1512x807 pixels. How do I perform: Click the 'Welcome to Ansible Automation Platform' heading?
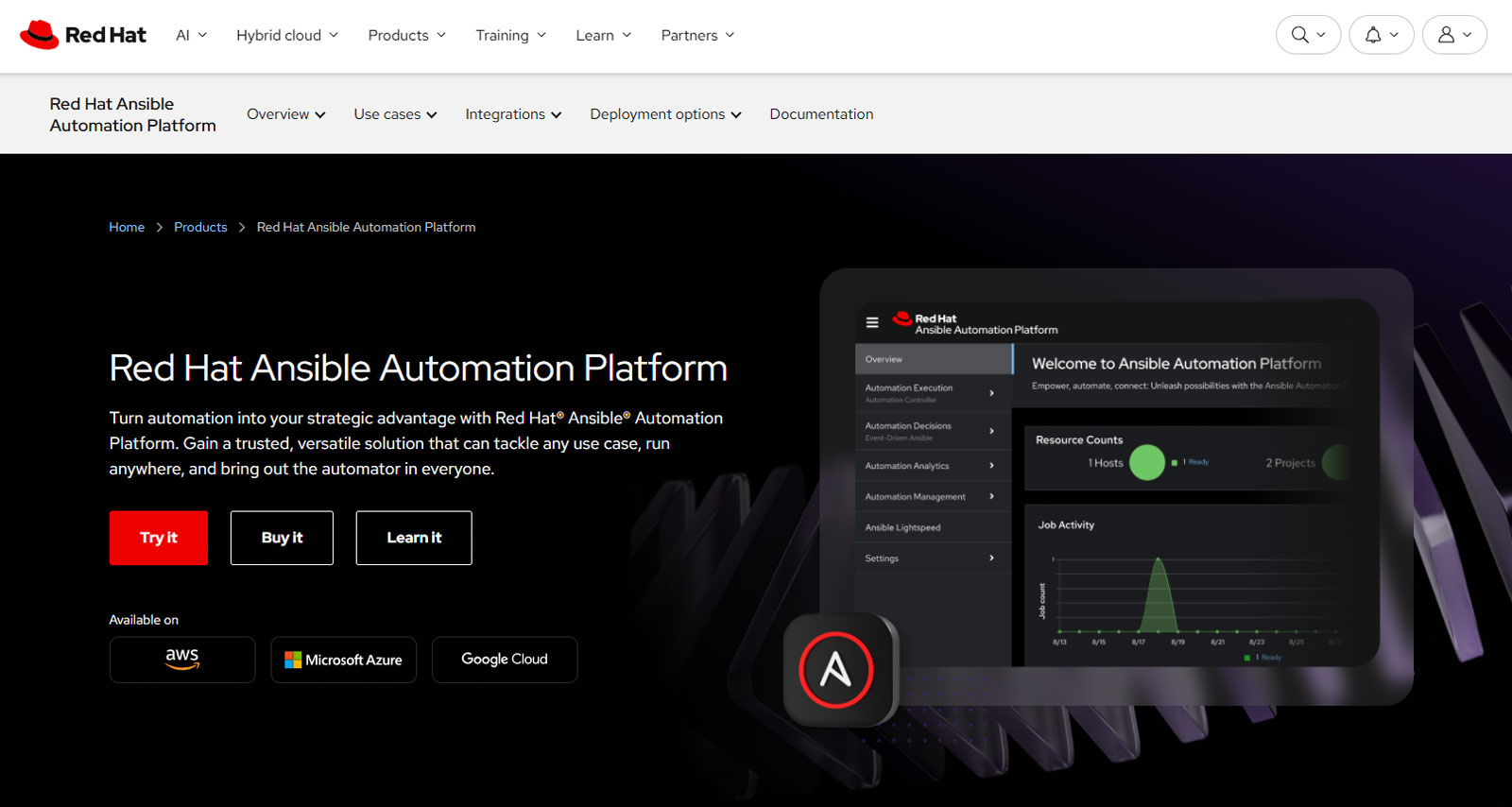1177,363
